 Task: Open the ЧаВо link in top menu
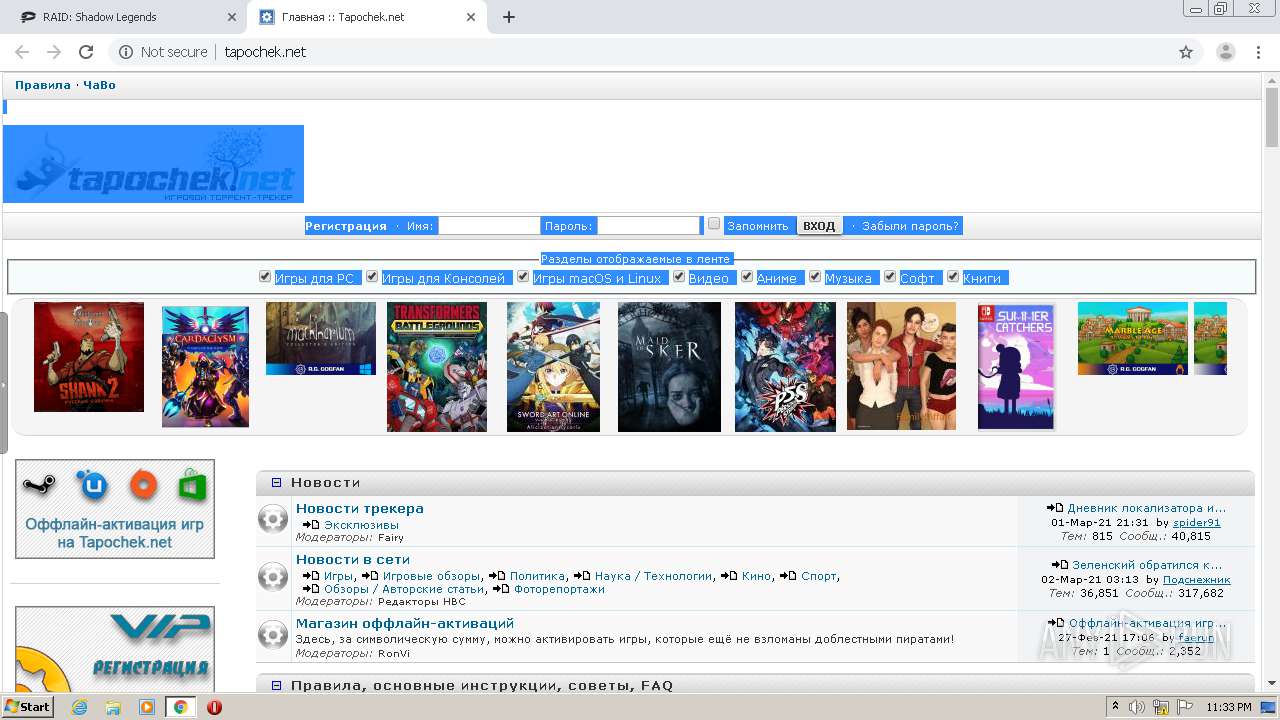click(x=99, y=85)
